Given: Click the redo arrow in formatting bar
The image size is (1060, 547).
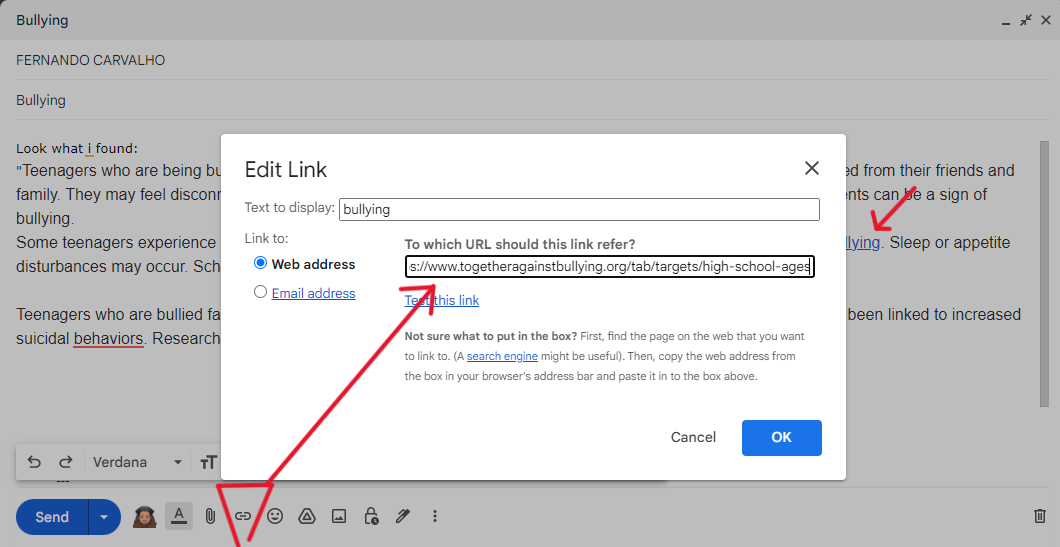Looking at the screenshot, I should tap(66, 462).
